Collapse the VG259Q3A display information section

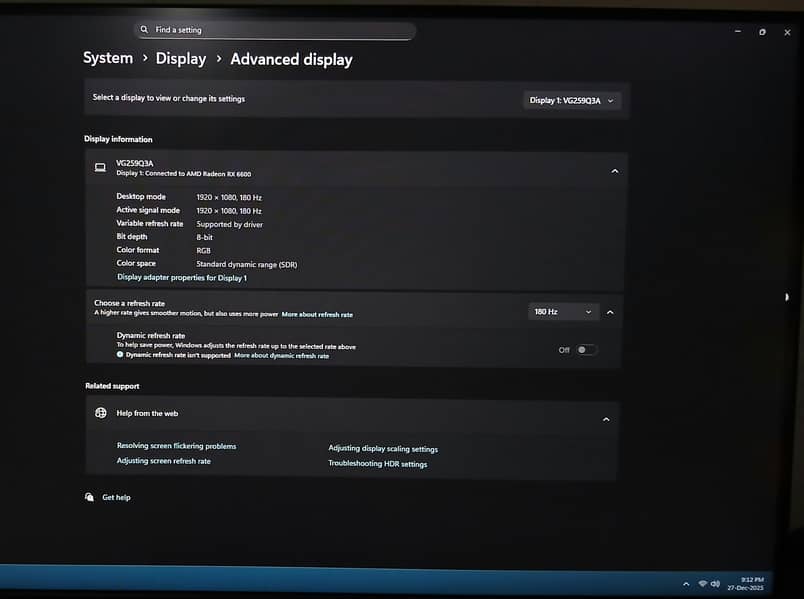(615, 170)
